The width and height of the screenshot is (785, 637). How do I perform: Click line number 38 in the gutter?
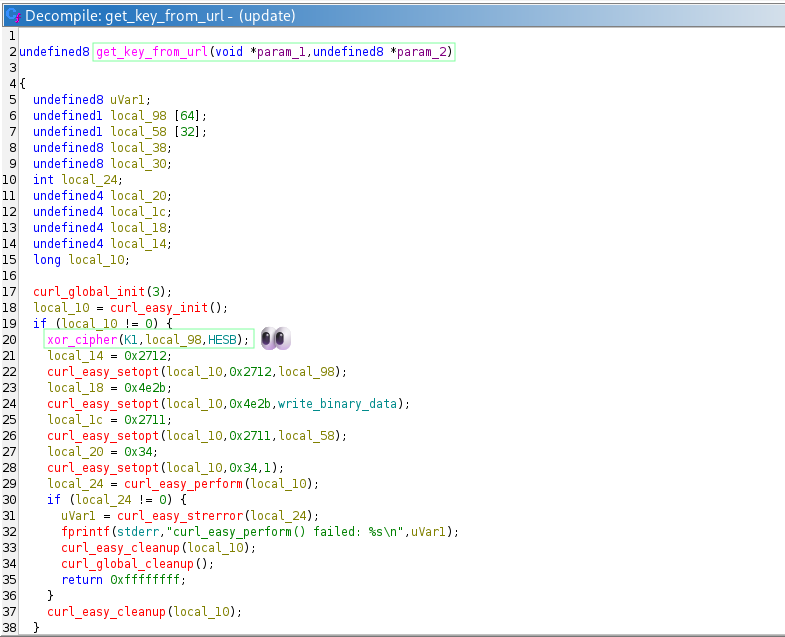(x=9, y=628)
